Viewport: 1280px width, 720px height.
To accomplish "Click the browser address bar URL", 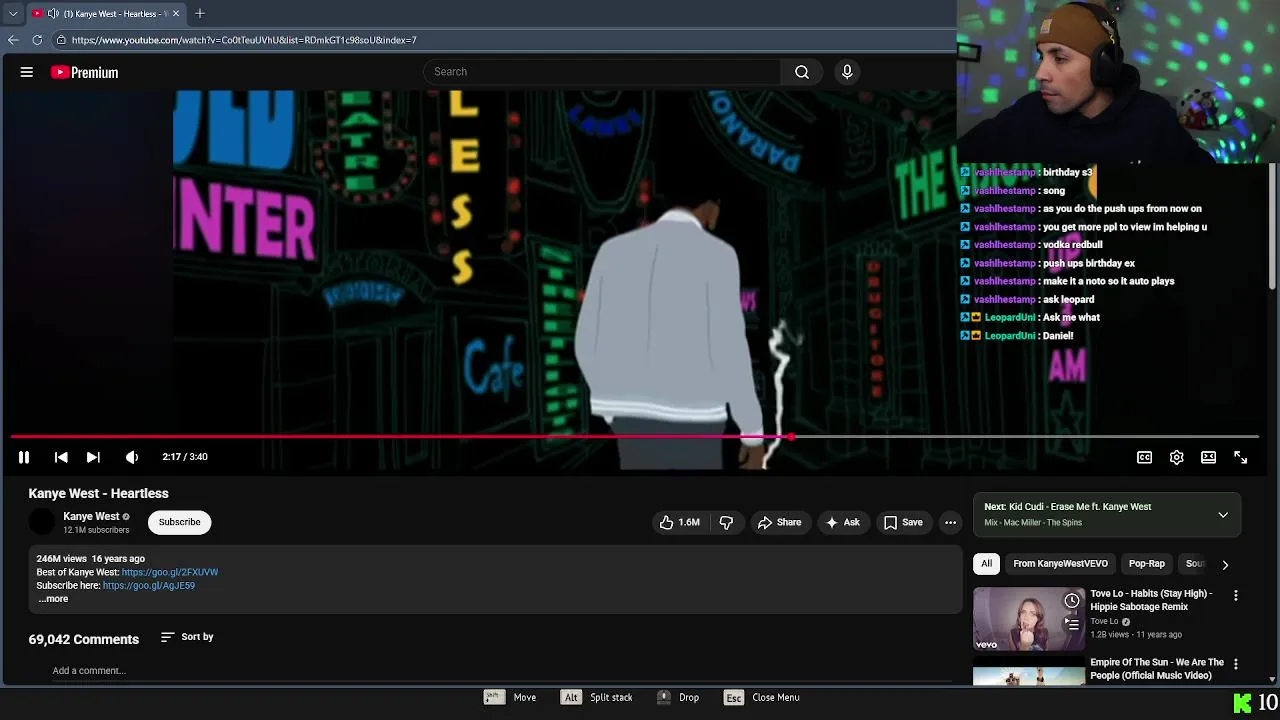I will click(x=244, y=40).
